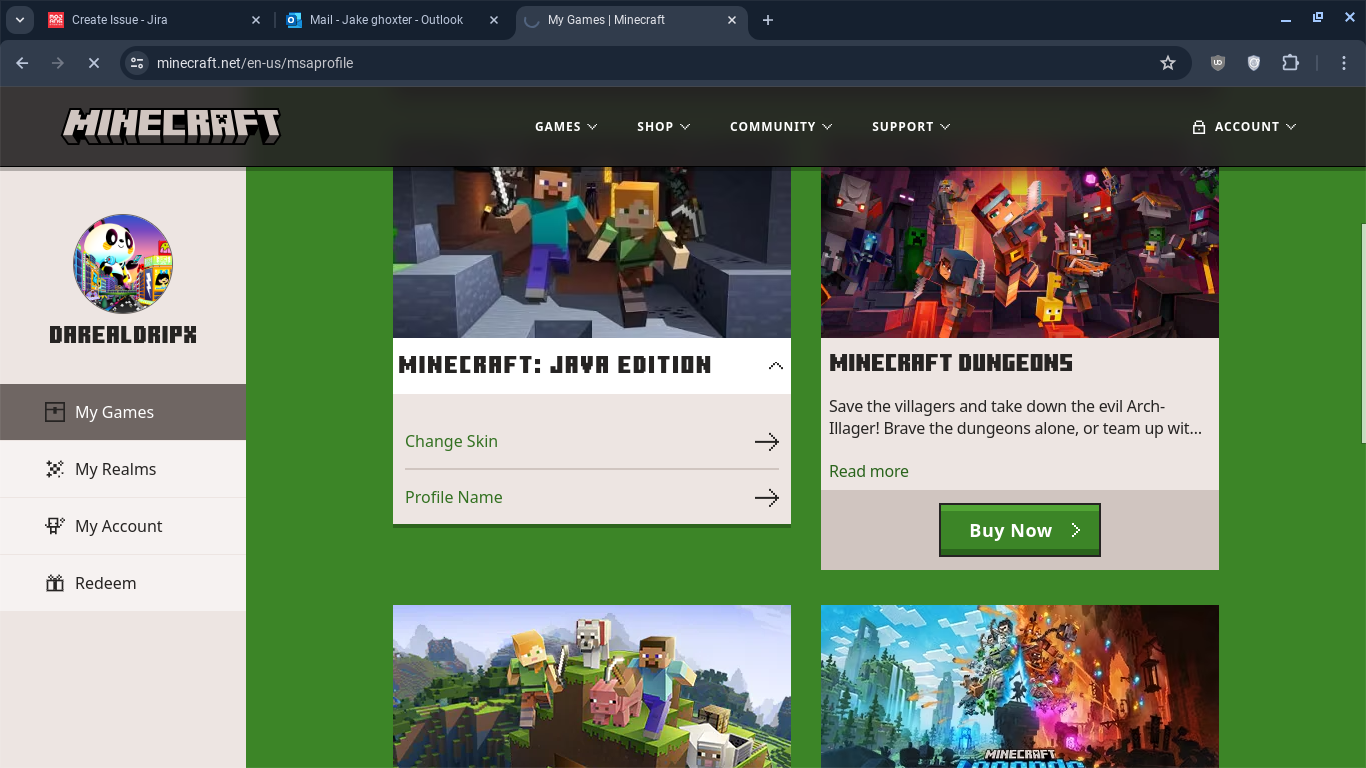Viewport: 1366px width, 768px height.
Task: Click the Minecraft: Java Edition title
Action: pos(555,365)
